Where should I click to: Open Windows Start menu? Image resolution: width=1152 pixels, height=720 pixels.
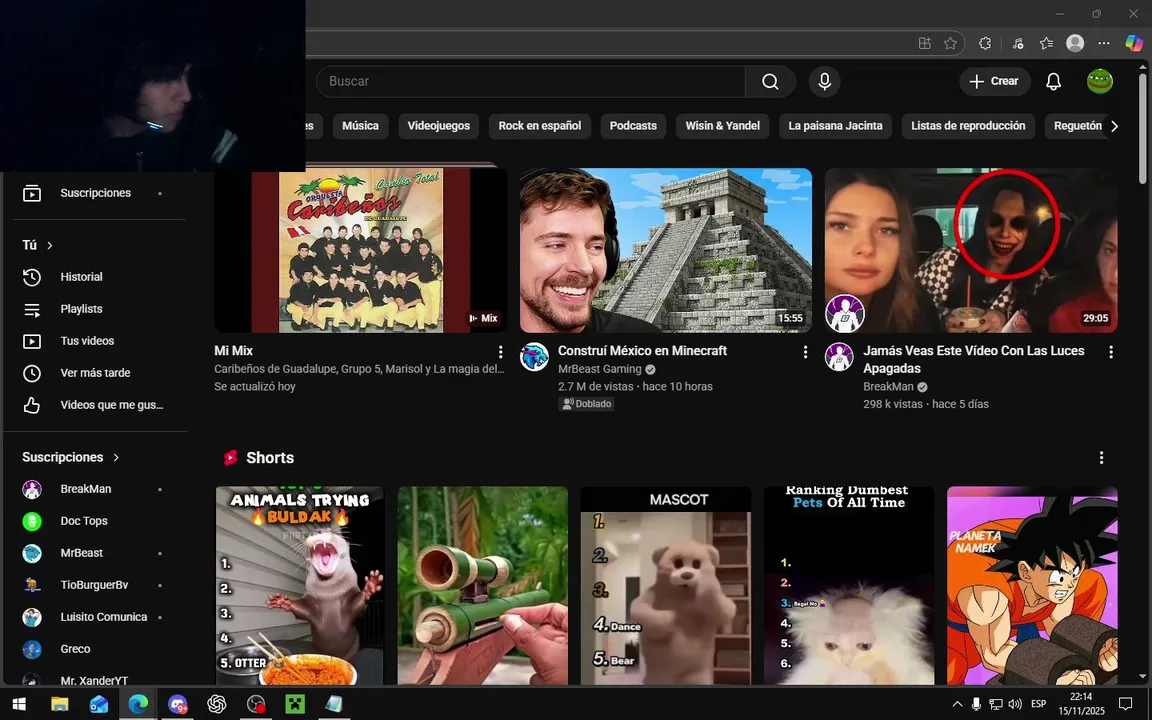coord(19,704)
